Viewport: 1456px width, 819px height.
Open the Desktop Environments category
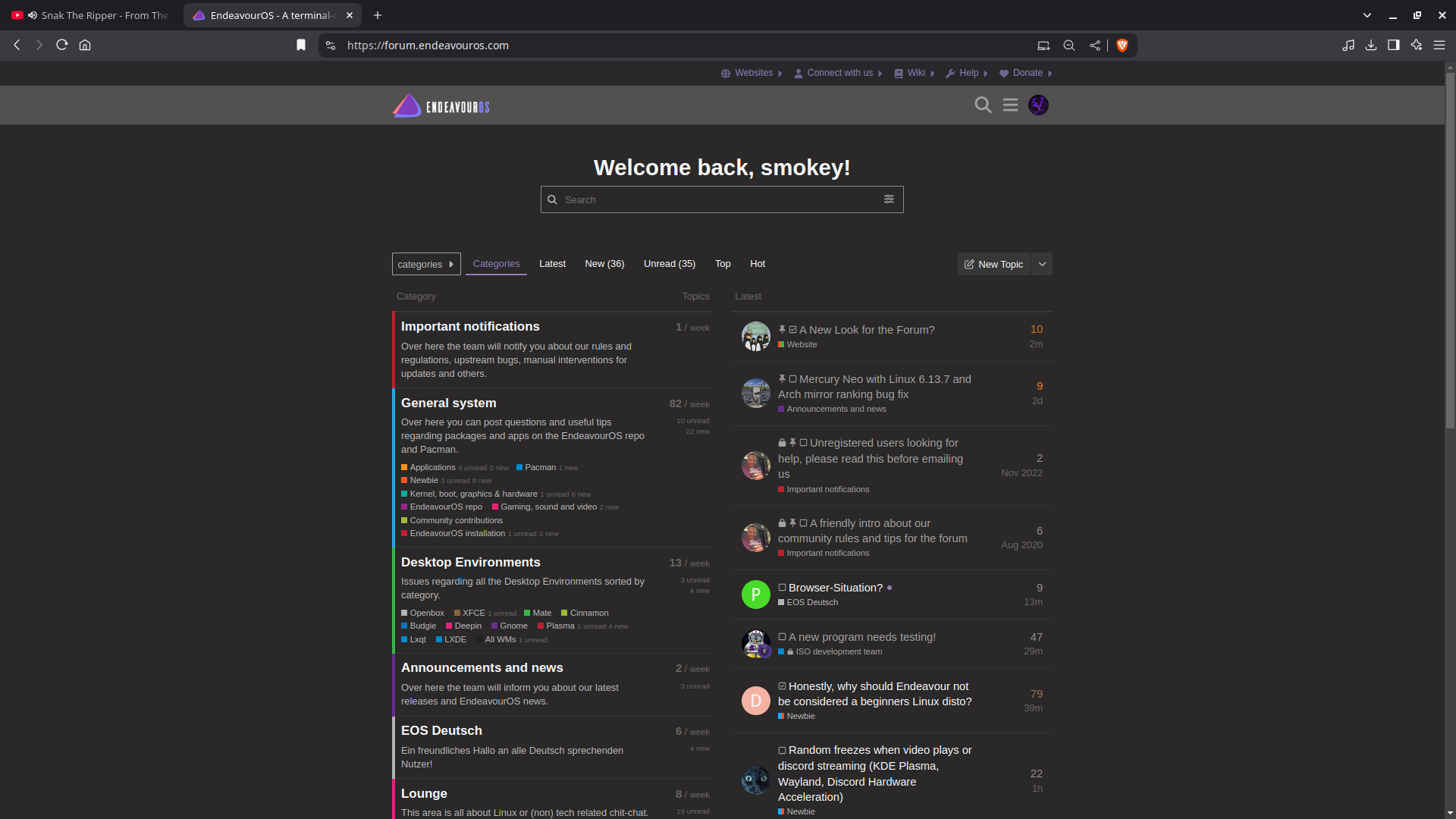pyautogui.click(x=471, y=563)
